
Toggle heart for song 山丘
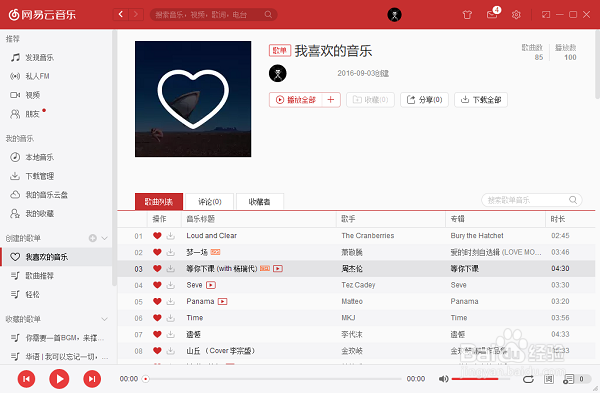pyautogui.click(x=157, y=351)
